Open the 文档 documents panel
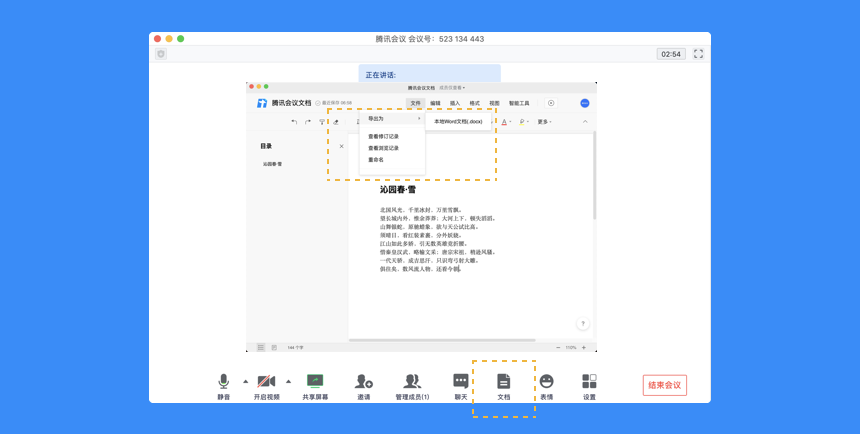 503,386
